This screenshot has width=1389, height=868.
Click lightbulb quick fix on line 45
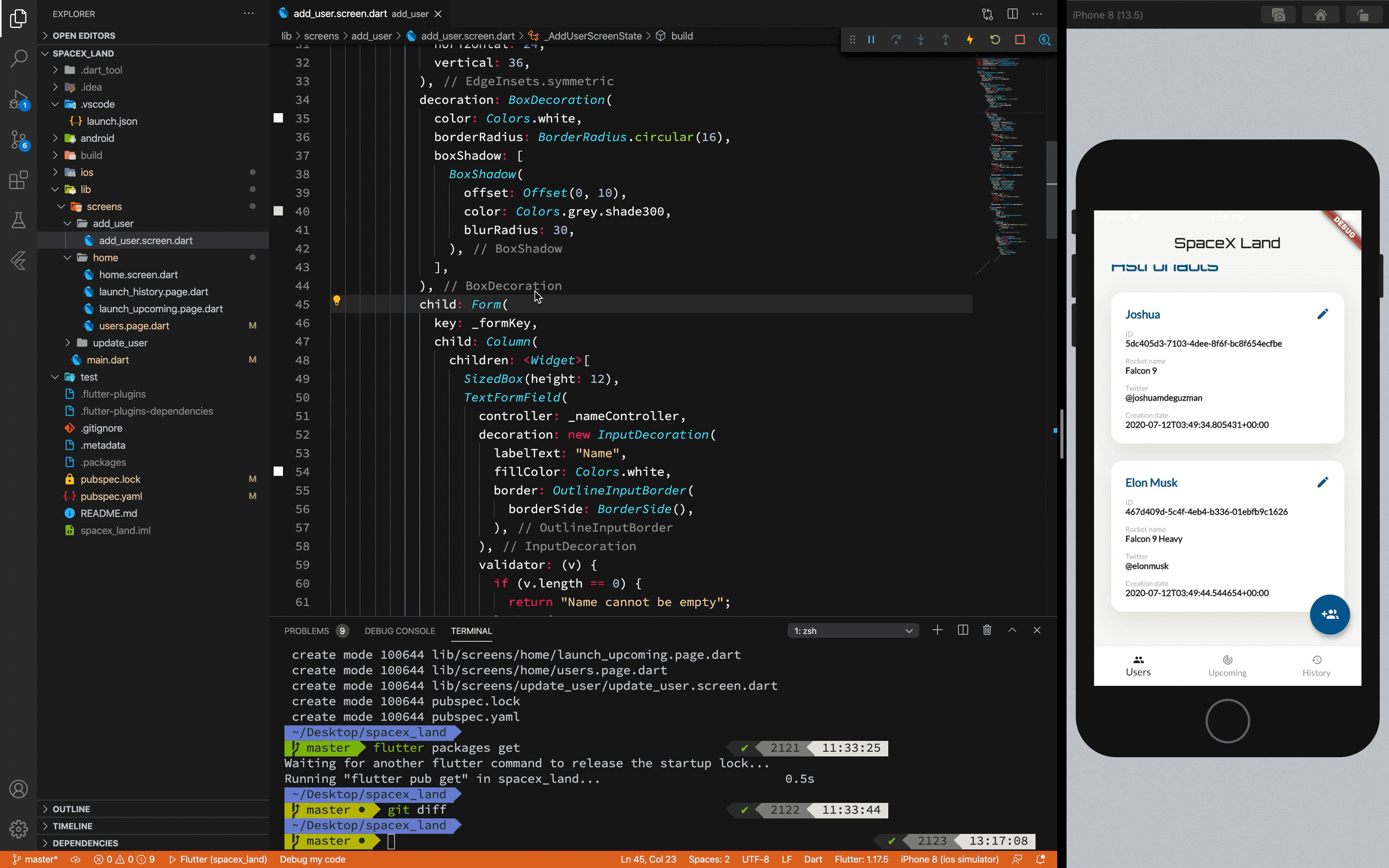click(x=337, y=300)
